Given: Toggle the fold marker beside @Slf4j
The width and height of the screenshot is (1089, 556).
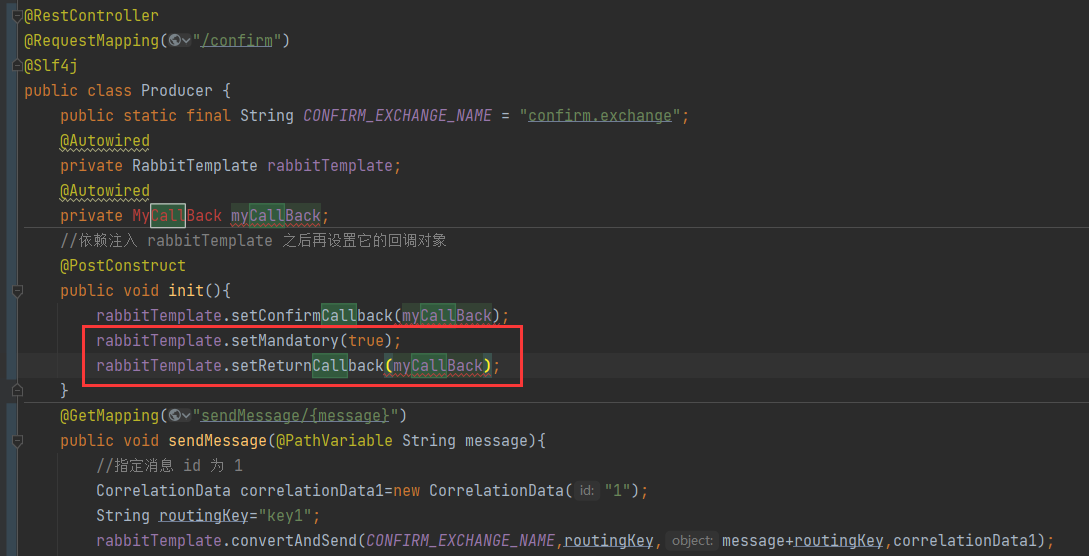Looking at the screenshot, I should [x=17, y=66].
